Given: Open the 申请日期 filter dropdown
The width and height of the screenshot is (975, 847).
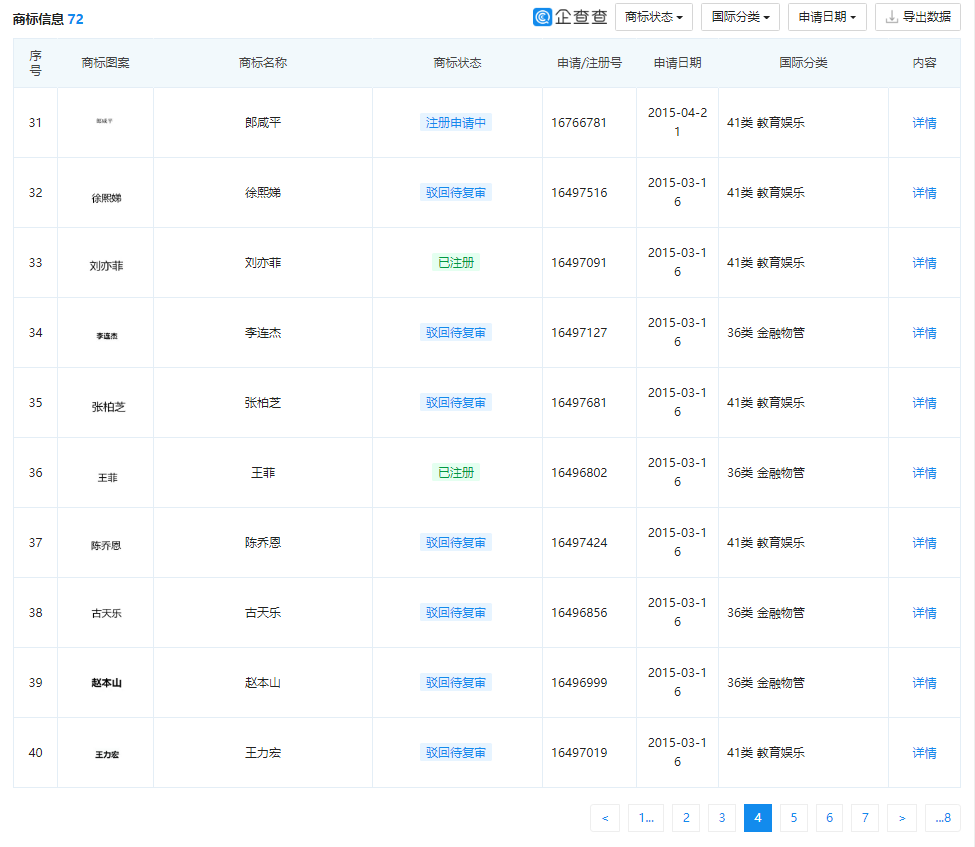Looking at the screenshot, I should tap(827, 17).
